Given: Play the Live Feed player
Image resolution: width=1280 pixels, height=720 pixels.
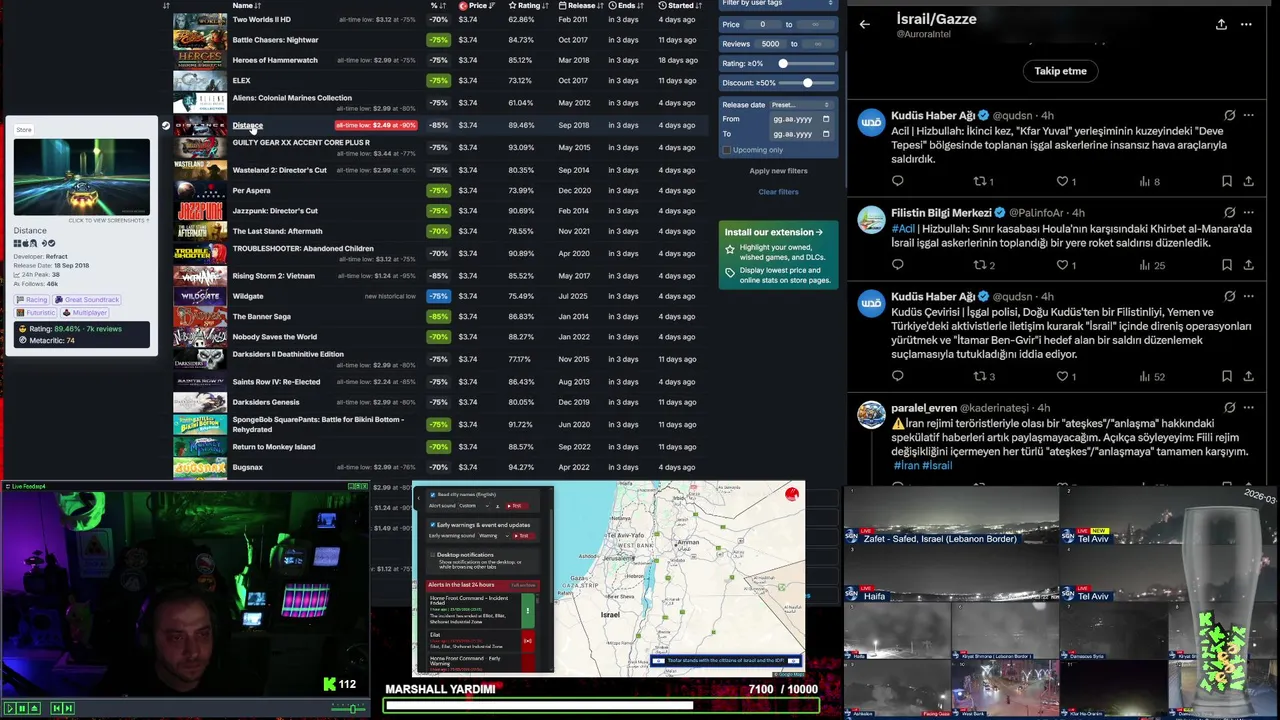Looking at the screenshot, I should 10,708.
